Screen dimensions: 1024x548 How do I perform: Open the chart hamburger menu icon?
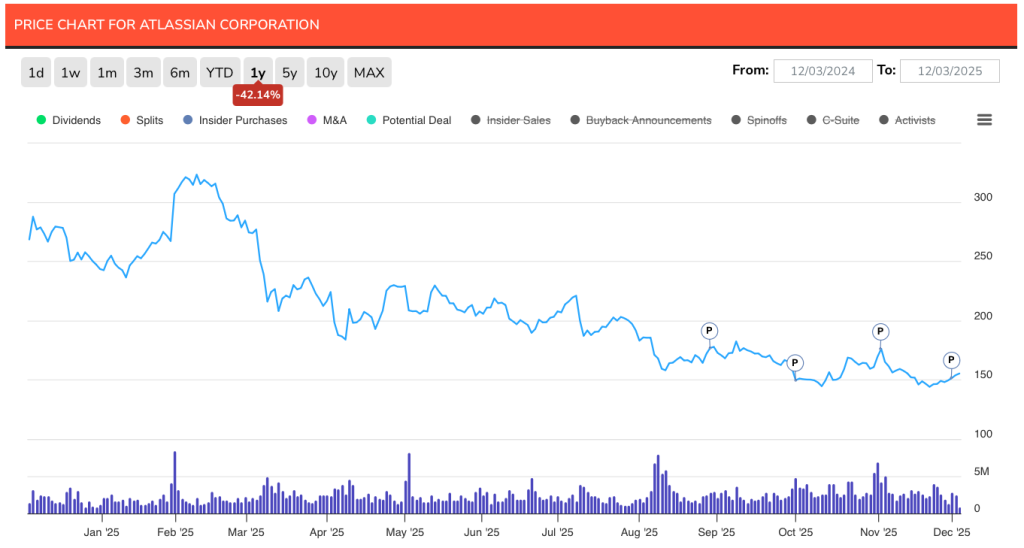coord(984,120)
